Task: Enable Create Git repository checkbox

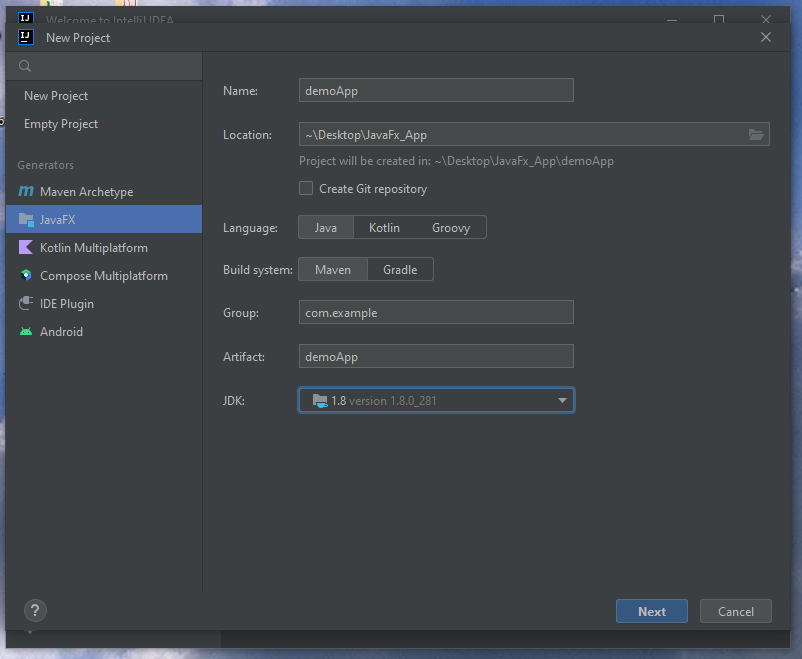Action: pos(306,188)
